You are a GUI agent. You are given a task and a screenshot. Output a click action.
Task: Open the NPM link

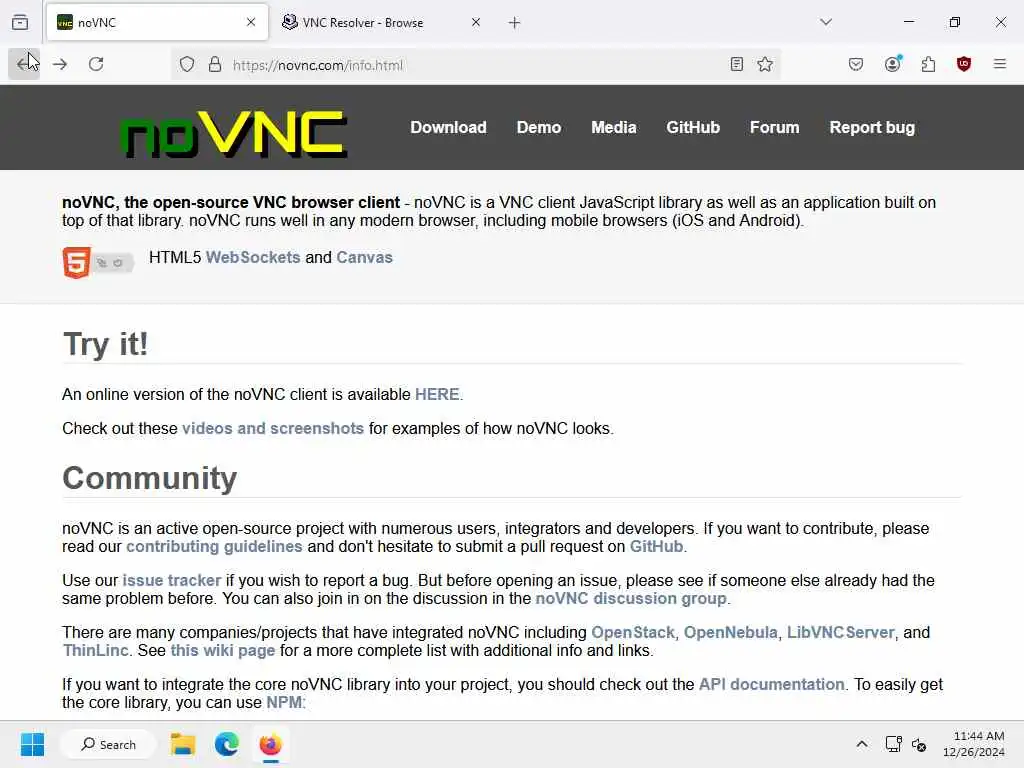coord(284,703)
